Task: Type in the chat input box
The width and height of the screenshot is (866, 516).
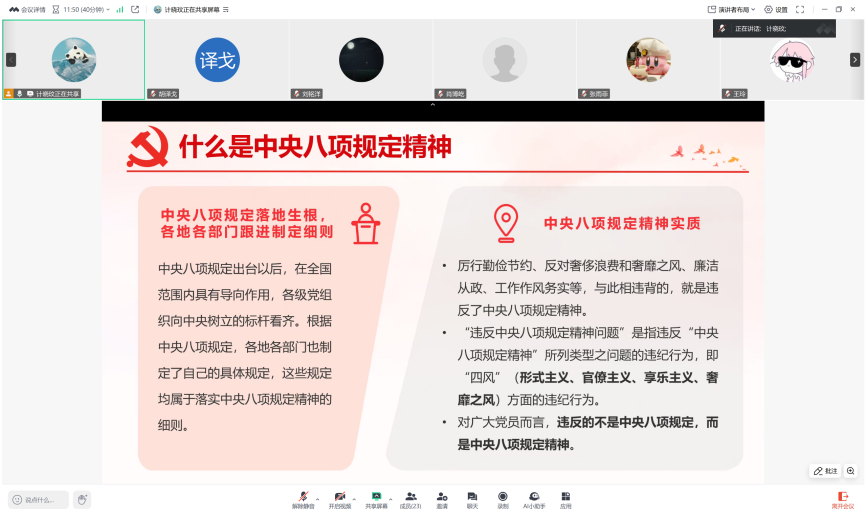Action: click(42, 499)
